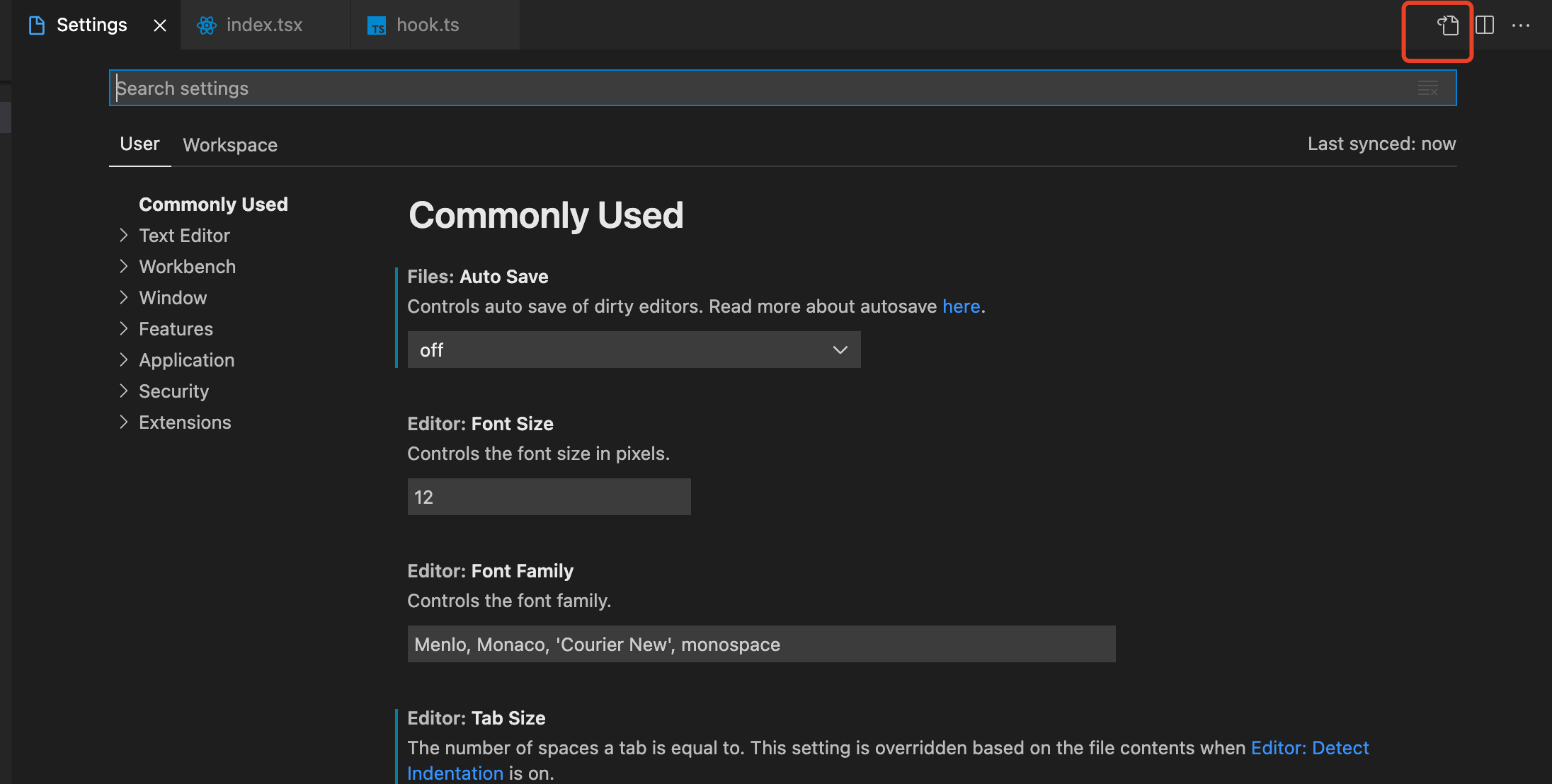The height and width of the screenshot is (784, 1552).
Task: Click the TypeScript icon on hook.ts tab
Action: pos(377,26)
